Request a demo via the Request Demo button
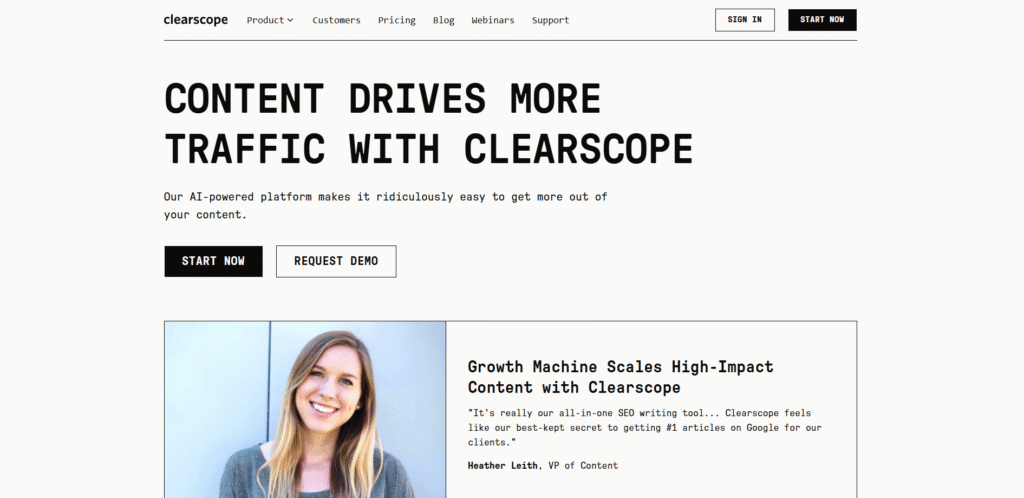 point(336,261)
